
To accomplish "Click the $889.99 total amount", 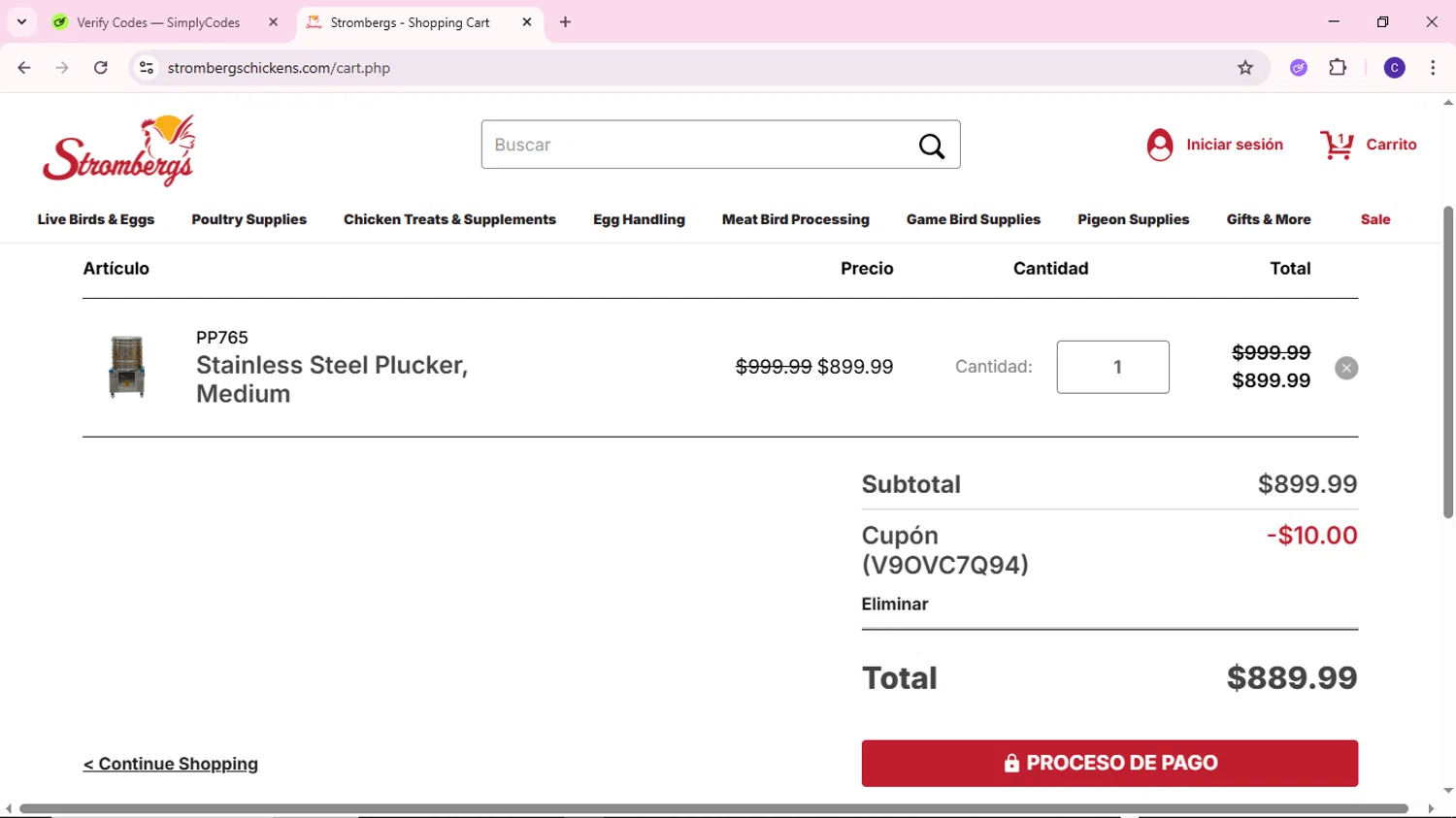I will point(1292,678).
